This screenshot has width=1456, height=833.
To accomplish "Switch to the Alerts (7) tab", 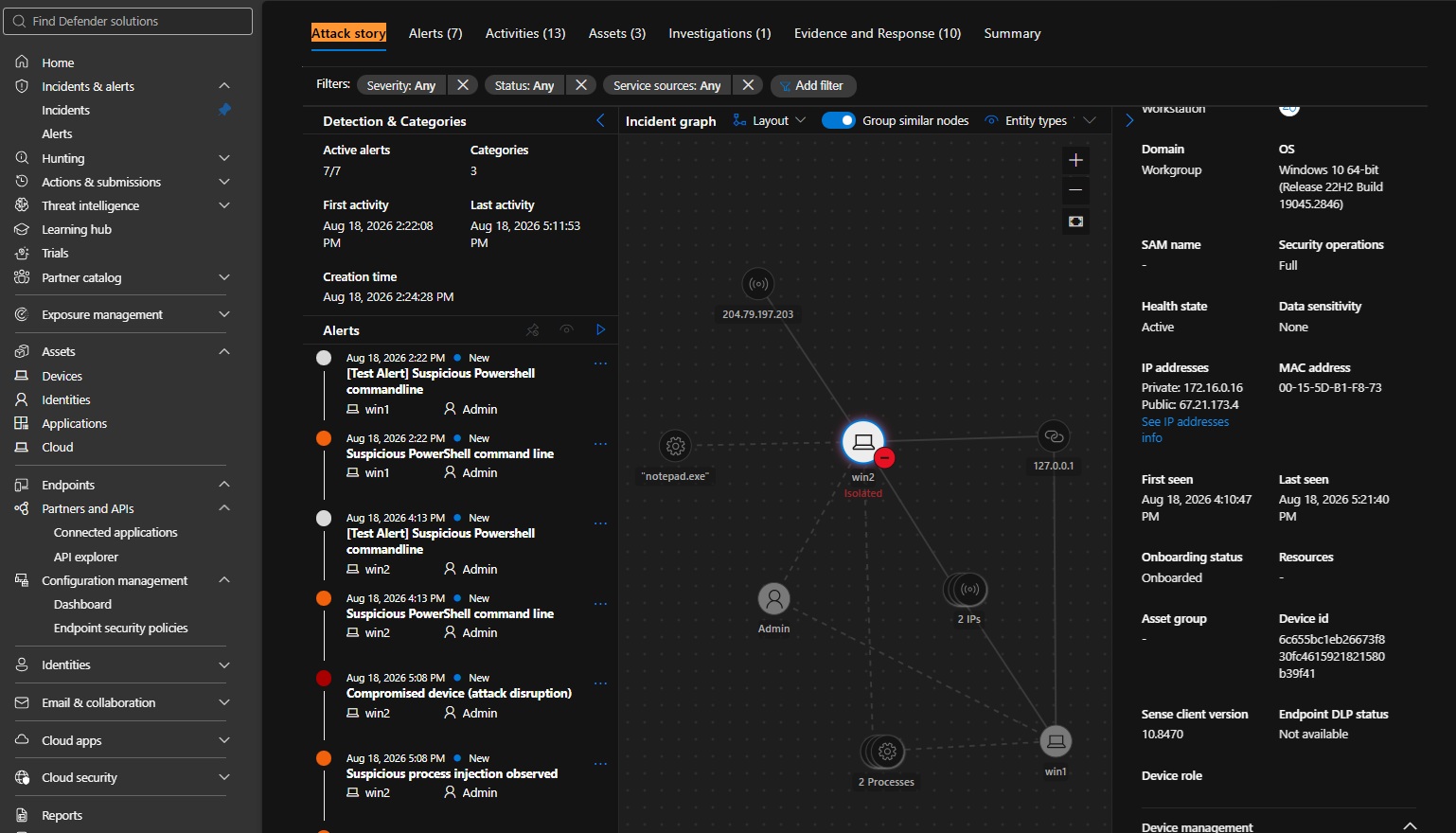I will coord(435,33).
